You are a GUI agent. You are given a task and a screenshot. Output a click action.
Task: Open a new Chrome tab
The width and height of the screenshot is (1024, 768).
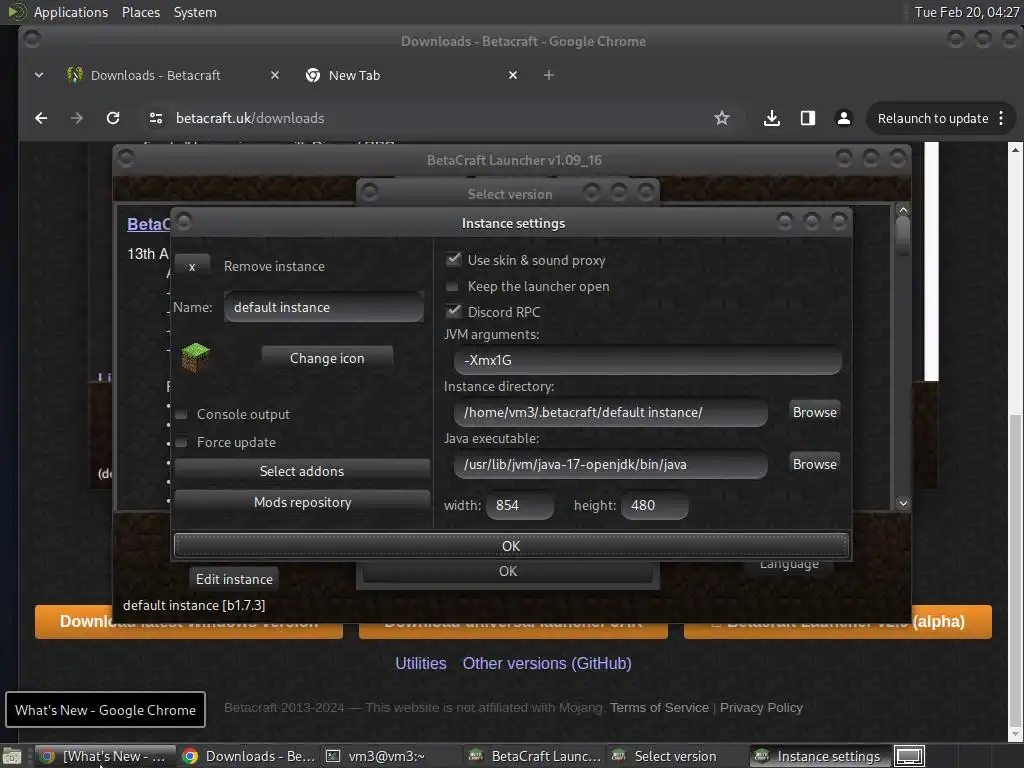[549, 75]
